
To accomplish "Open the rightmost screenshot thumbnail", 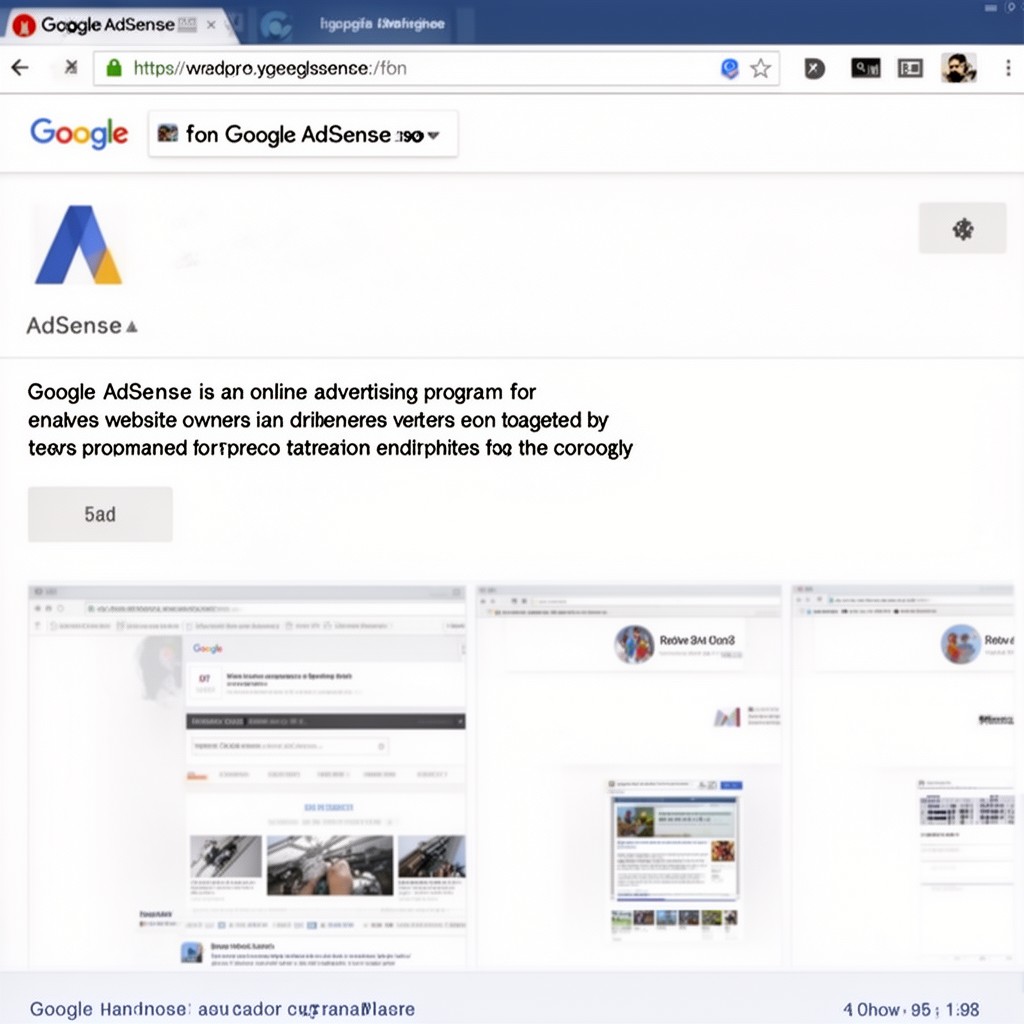I will [903, 776].
